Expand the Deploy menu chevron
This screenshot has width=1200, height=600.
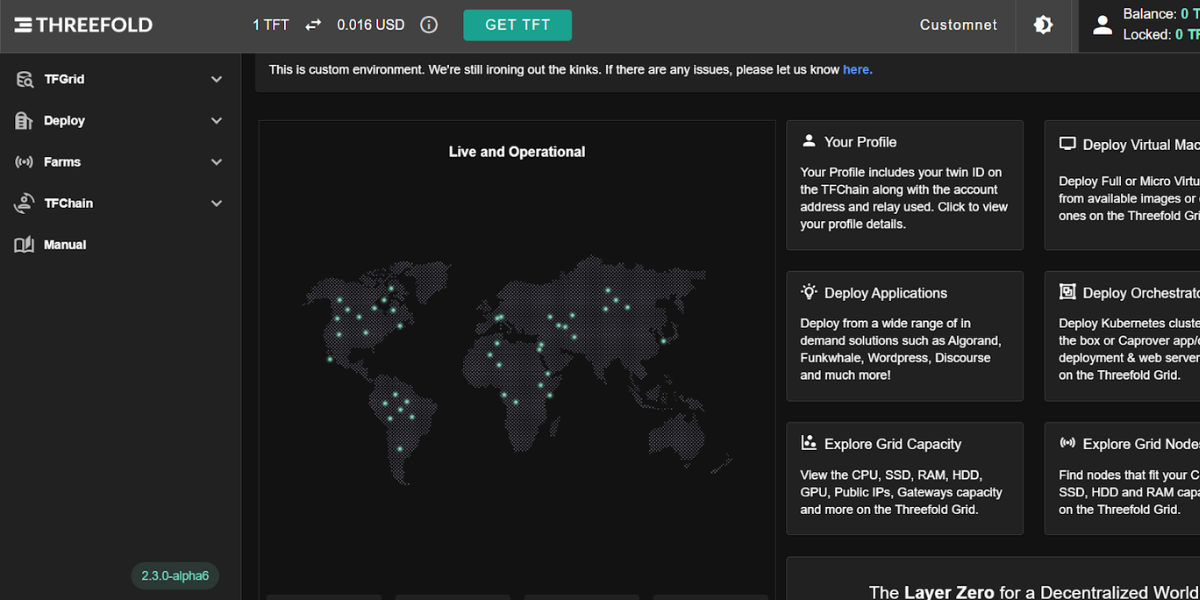[217, 121]
